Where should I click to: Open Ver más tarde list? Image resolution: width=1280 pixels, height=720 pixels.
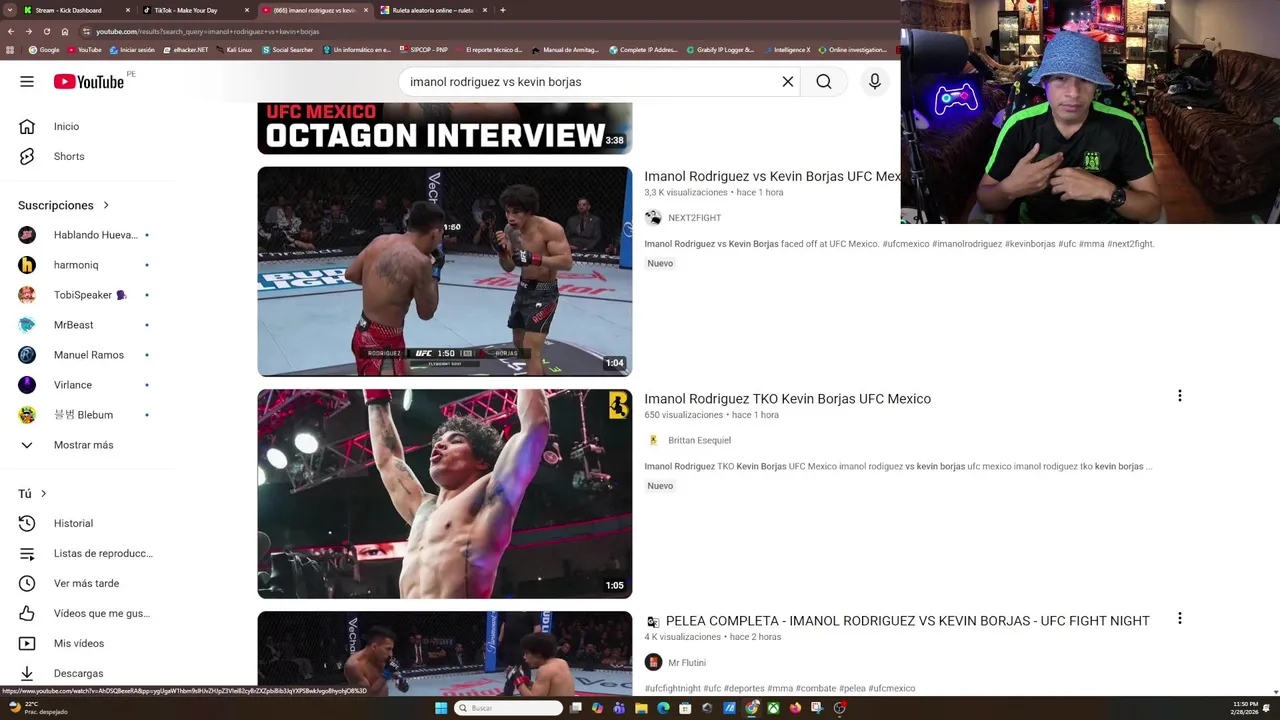[84, 583]
